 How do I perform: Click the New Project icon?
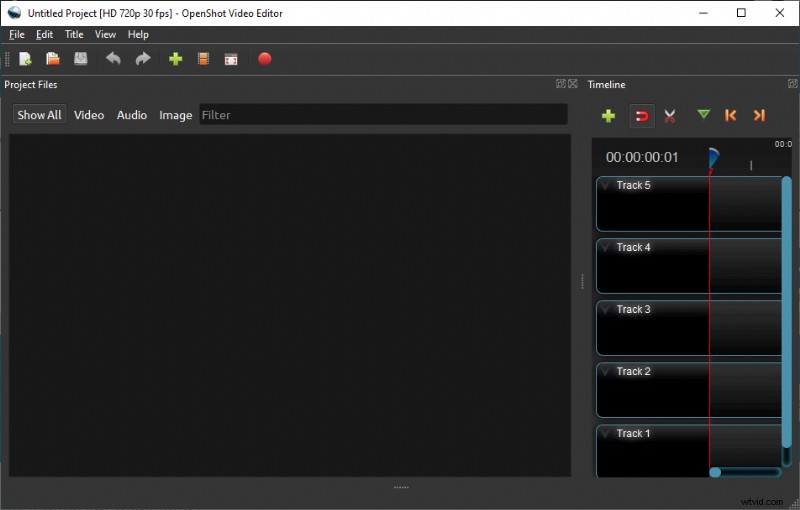25,59
